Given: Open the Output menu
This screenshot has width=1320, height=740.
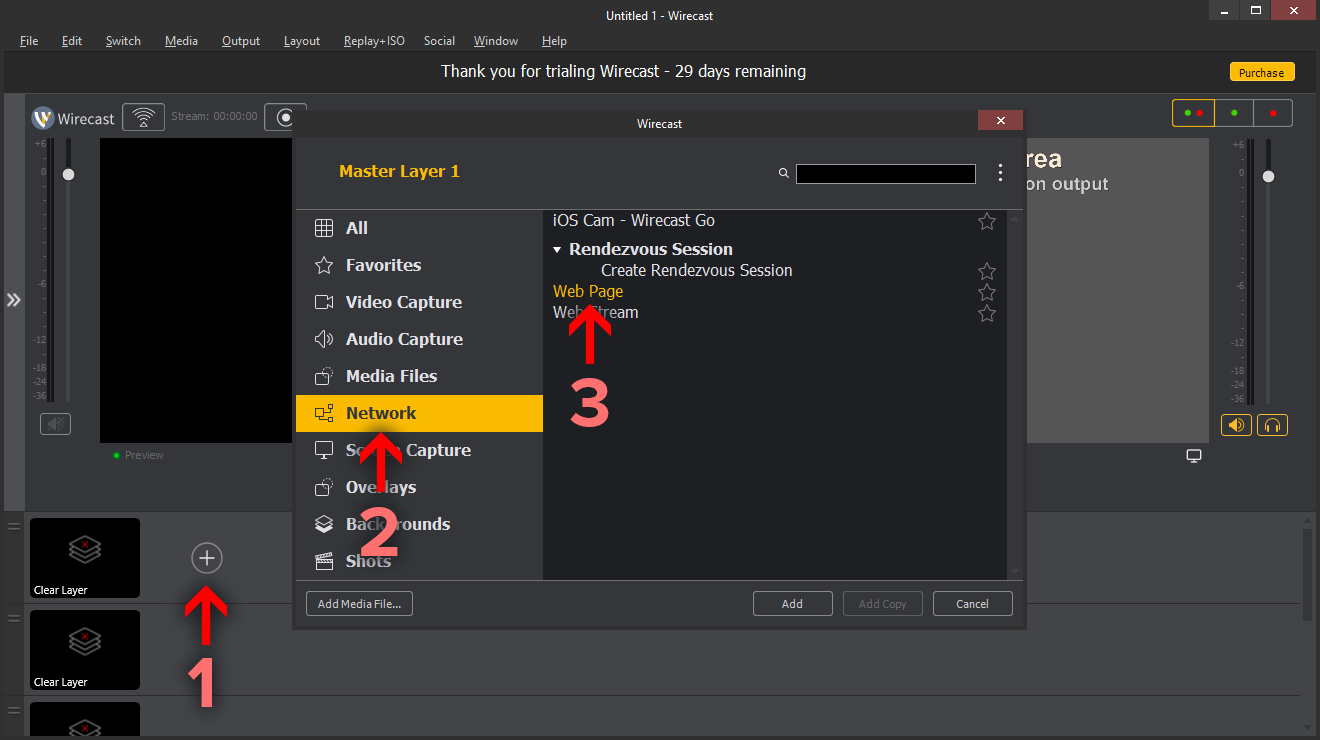Looking at the screenshot, I should pyautogui.click(x=241, y=41).
